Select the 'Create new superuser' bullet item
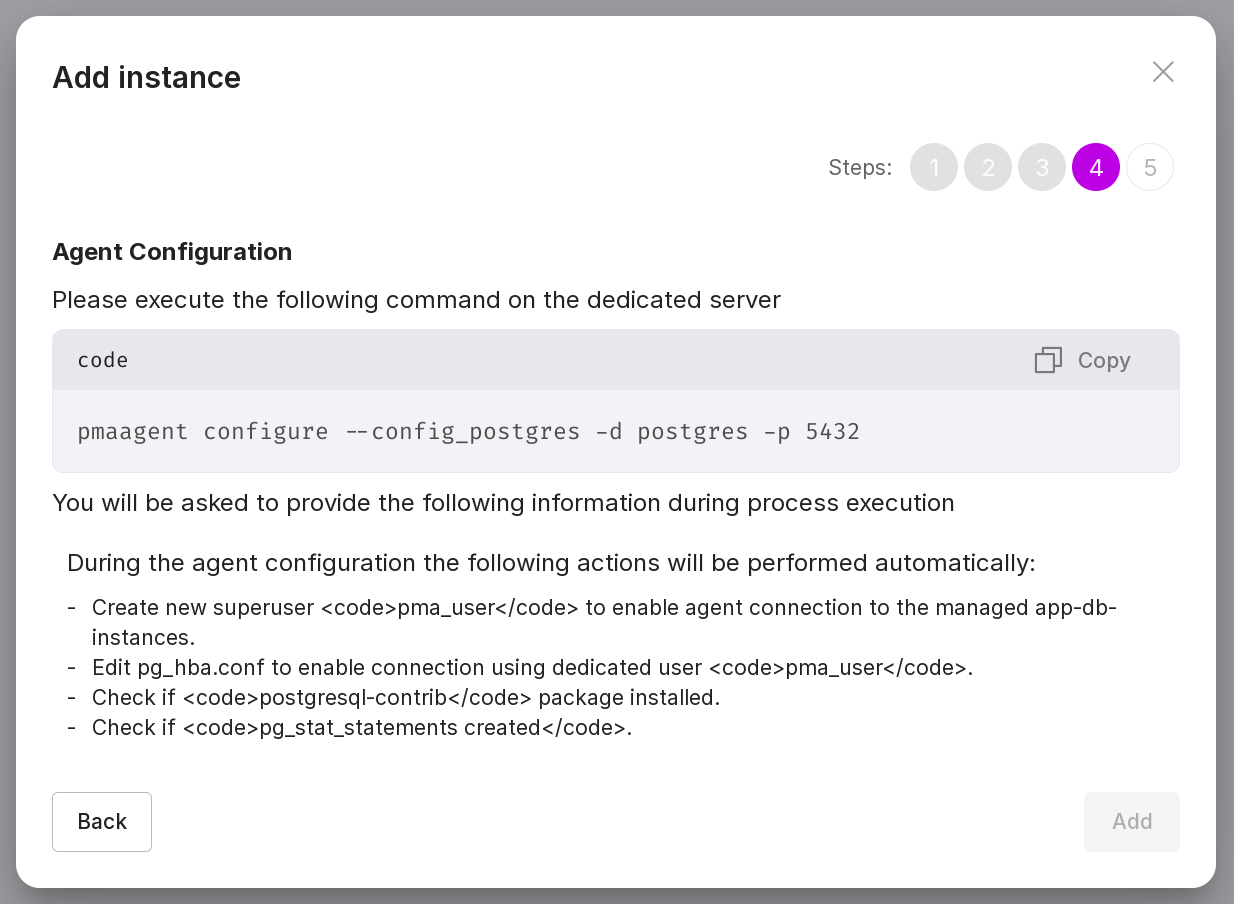Image resolution: width=1234 pixels, height=904 pixels. 603,608
